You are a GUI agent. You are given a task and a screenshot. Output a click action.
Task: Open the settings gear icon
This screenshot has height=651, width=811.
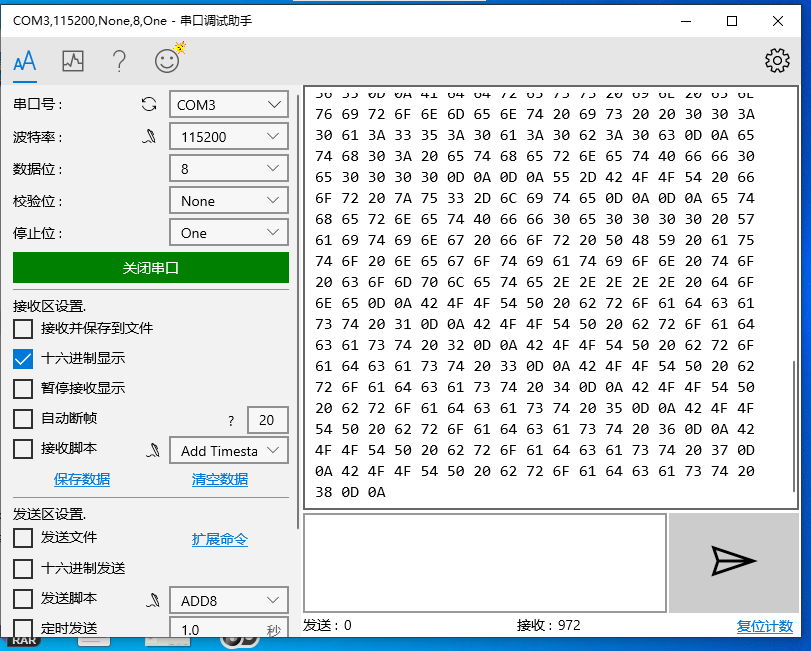(777, 60)
